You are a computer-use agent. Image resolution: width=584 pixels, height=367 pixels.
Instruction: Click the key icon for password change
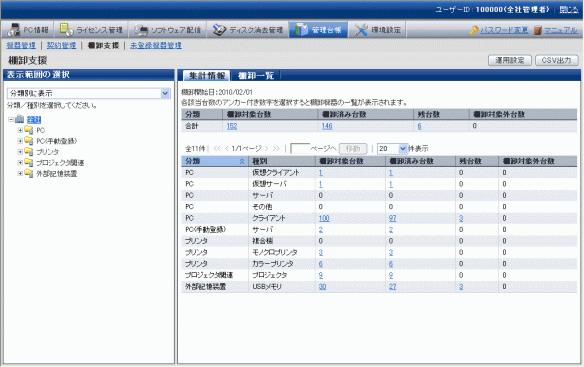click(x=474, y=30)
